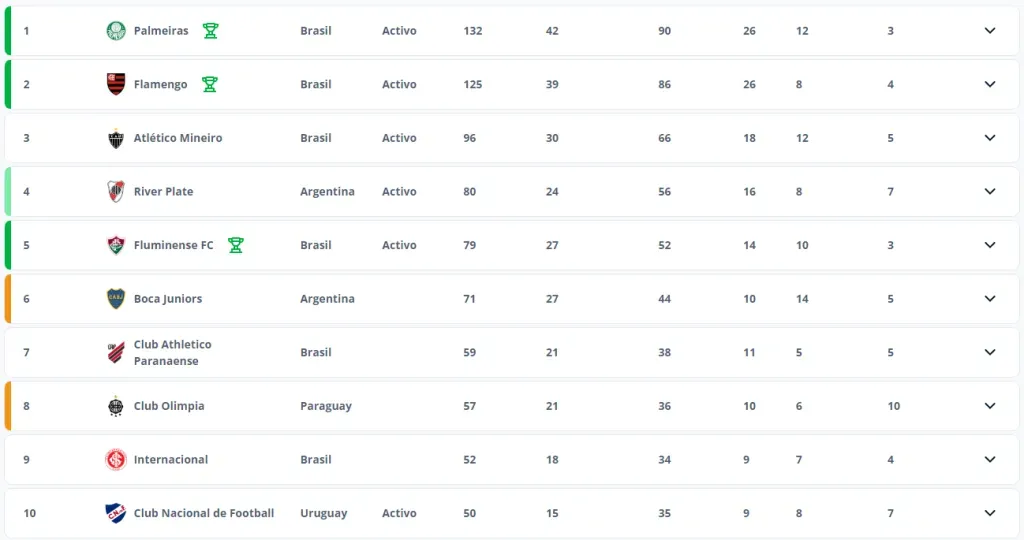Expand the River Plate row chevron
Image resolution: width=1024 pixels, height=540 pixels.
click(990, 191)
